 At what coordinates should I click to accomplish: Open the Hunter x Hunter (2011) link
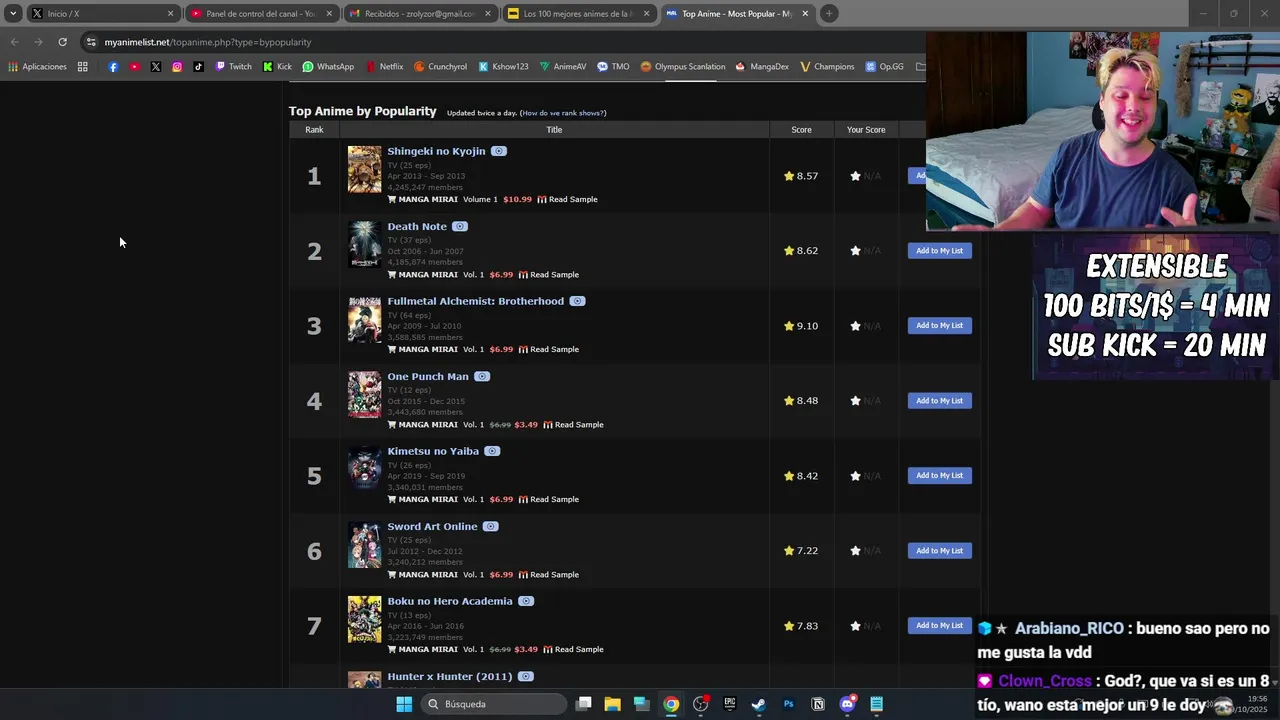tap(450, 676)
